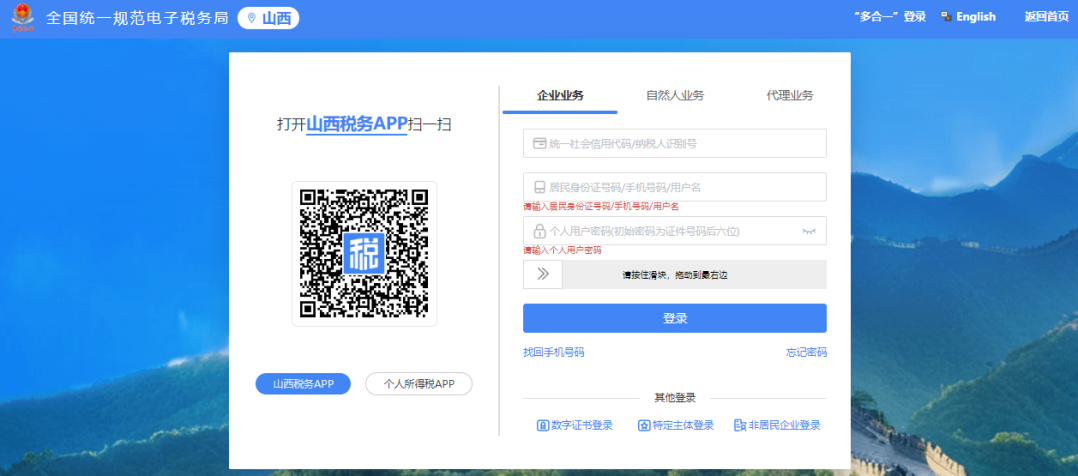Choose 数字证书登录 login method
This screenshot has width=1078, height=476.
point(574,425)
